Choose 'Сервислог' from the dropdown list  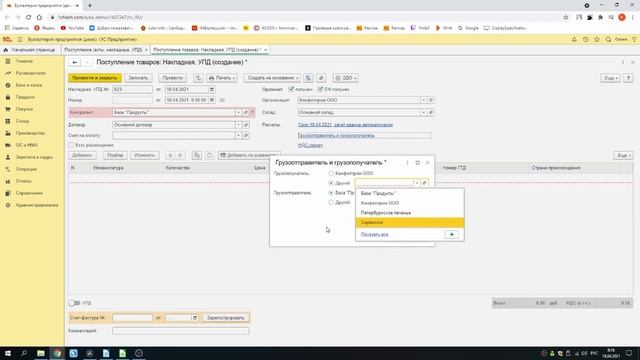pyautogui.click(x=410, y=222)
